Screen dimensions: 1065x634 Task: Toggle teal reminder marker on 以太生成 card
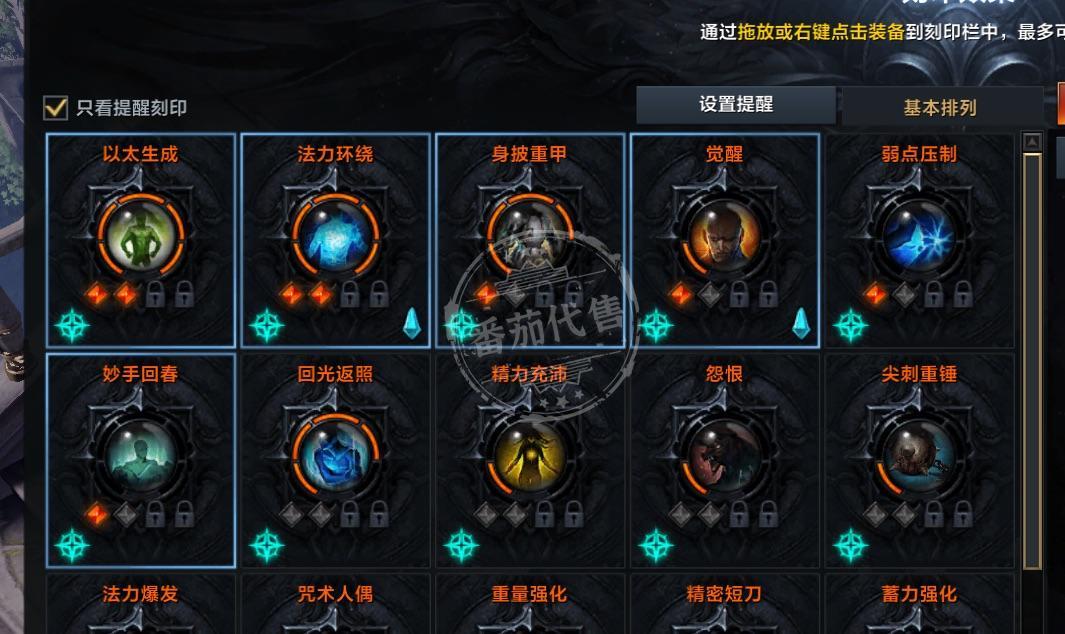[72, 325]
